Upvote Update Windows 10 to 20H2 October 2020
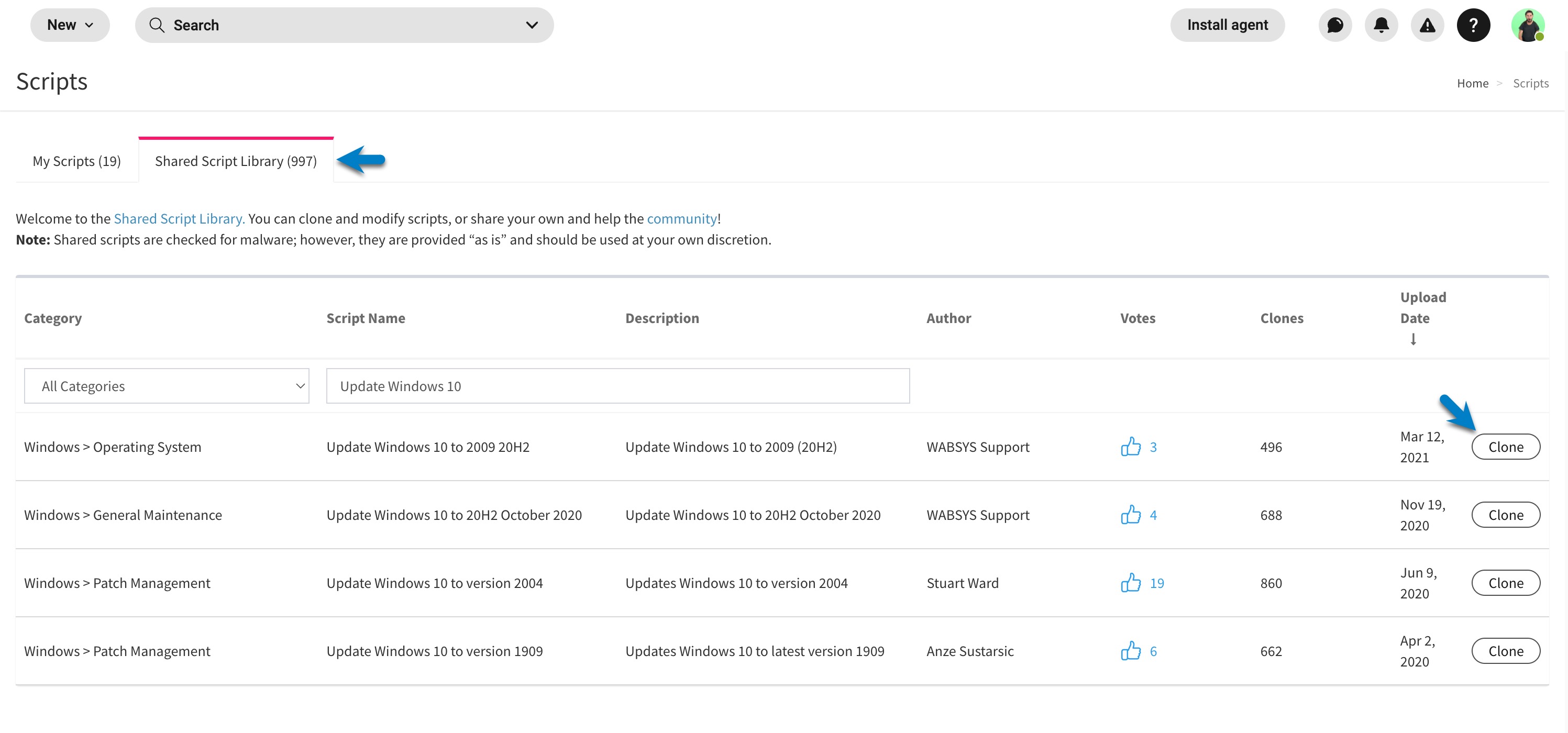The height and width of the screenshot is (733, 1568). click(x=1130, y=515)
